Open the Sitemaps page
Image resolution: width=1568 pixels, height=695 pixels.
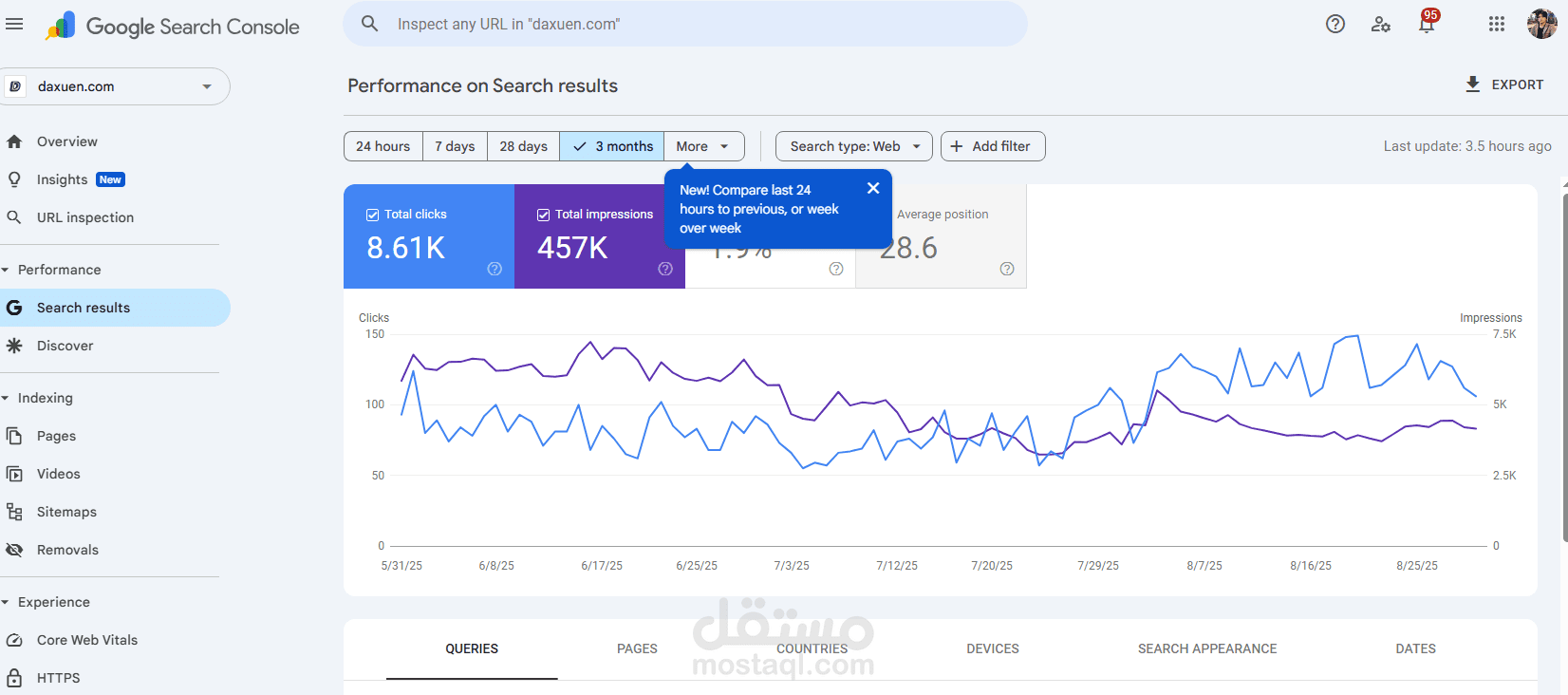tap(115, 512)
